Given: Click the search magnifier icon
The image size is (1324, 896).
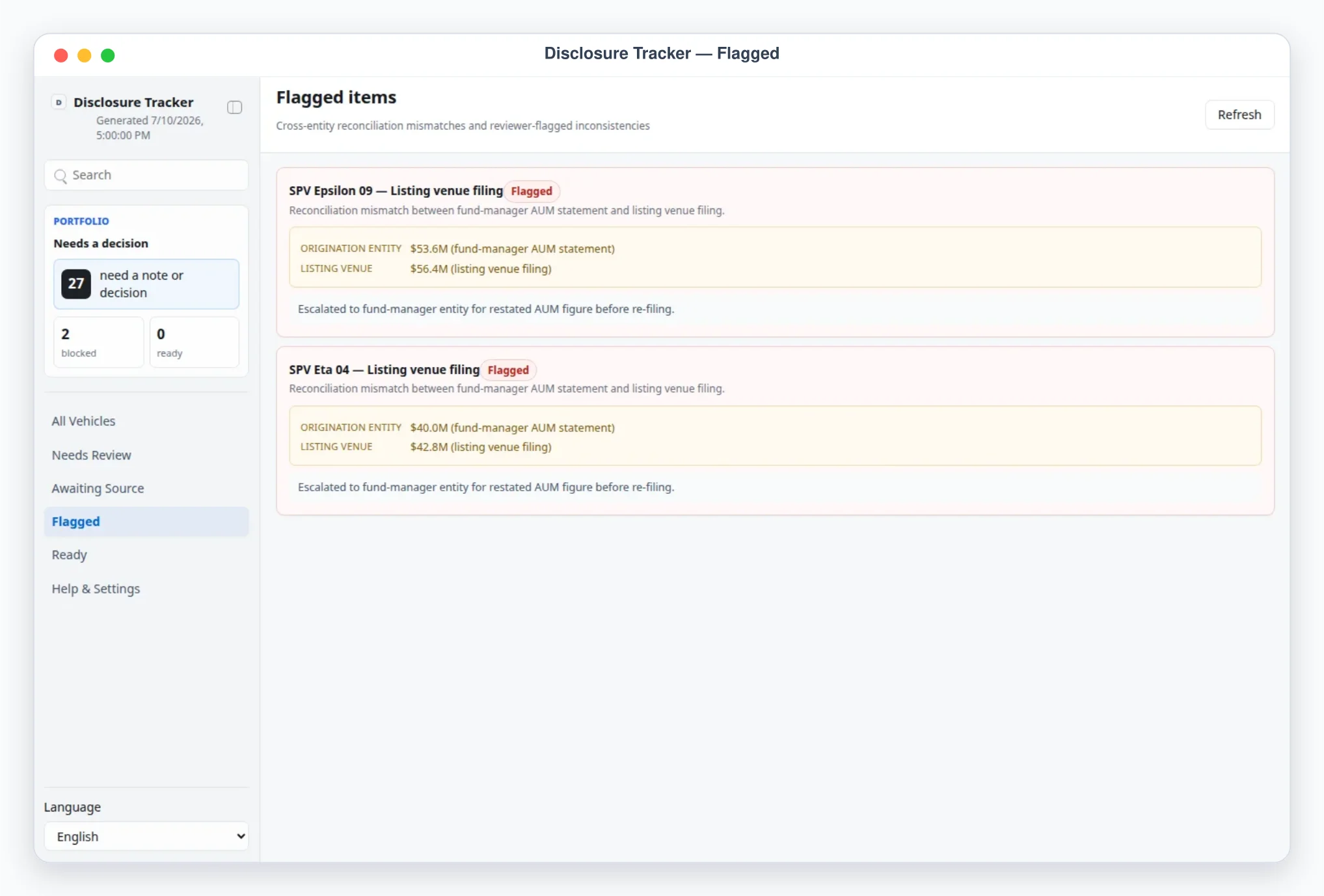Looking at the screenshot, I should [x=61, y=176].
